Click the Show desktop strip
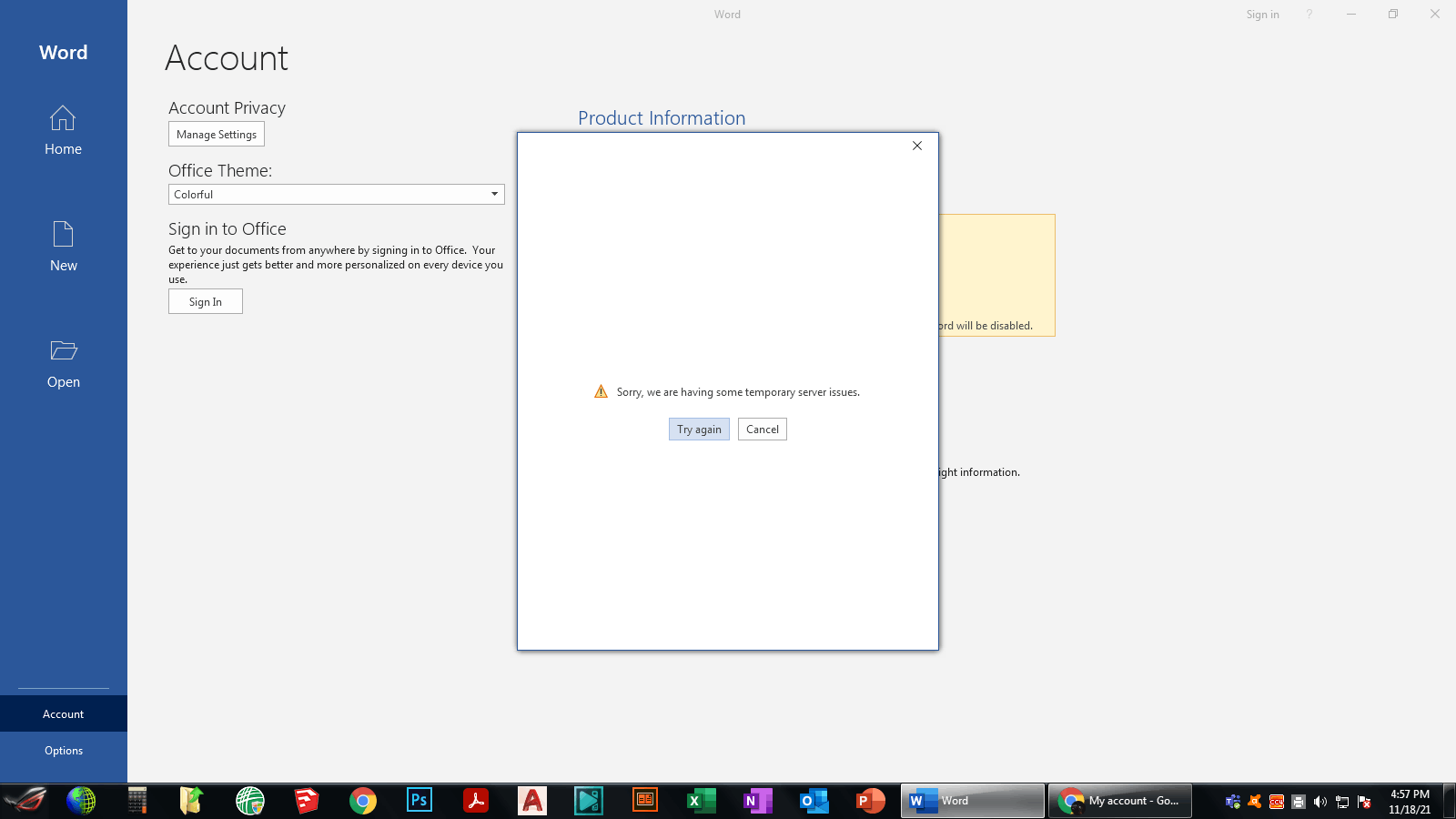Image resolution: width=1456 pixels, height=819 pixels. pyautogui.click(x=1450, y=801)
